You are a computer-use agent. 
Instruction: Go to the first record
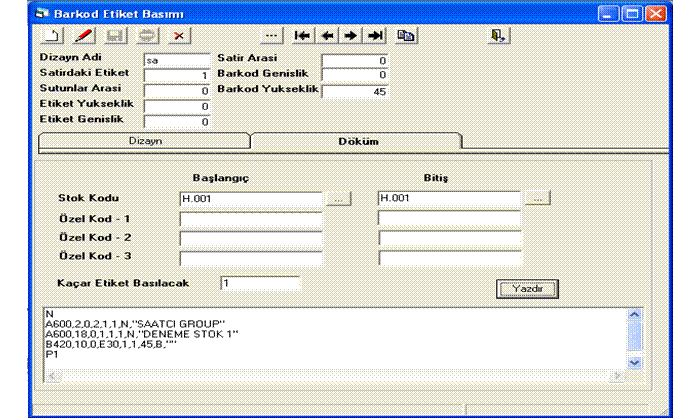point(301,36)
